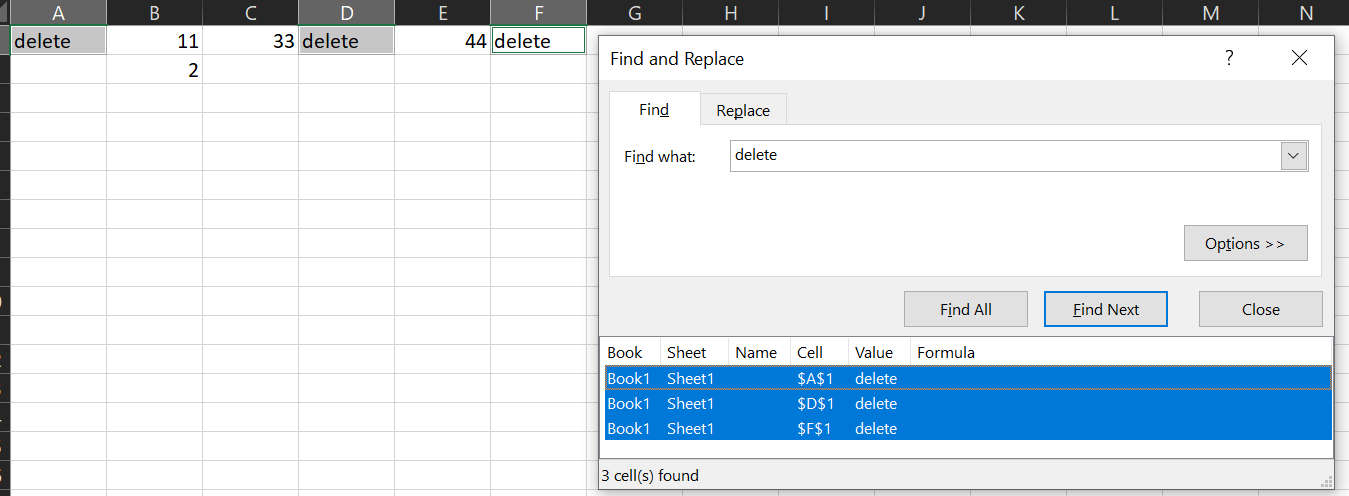The image size is (1349, 496).
Task: Sort results by Book column header
Action: pyautogui.click(x=632, y=352)
